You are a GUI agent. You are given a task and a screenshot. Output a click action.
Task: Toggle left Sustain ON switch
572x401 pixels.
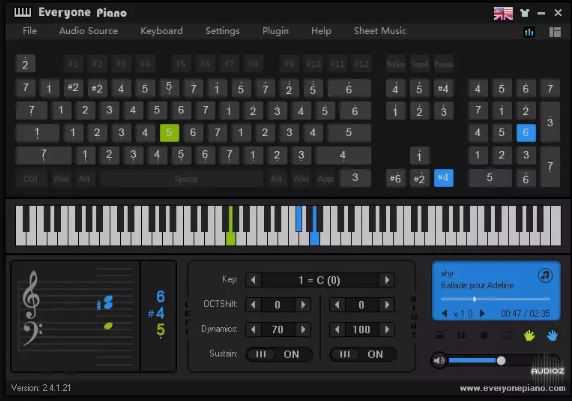tap(279, 354)
